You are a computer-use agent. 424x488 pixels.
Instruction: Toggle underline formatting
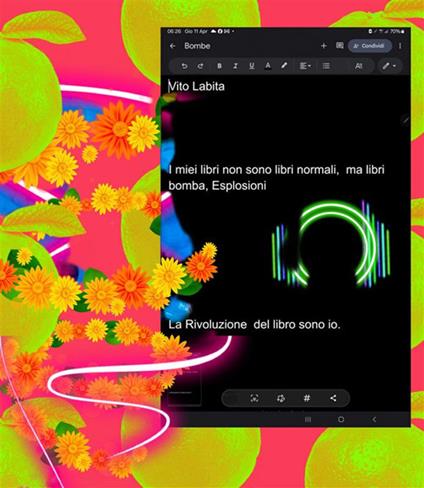click(x=252, y=66)
